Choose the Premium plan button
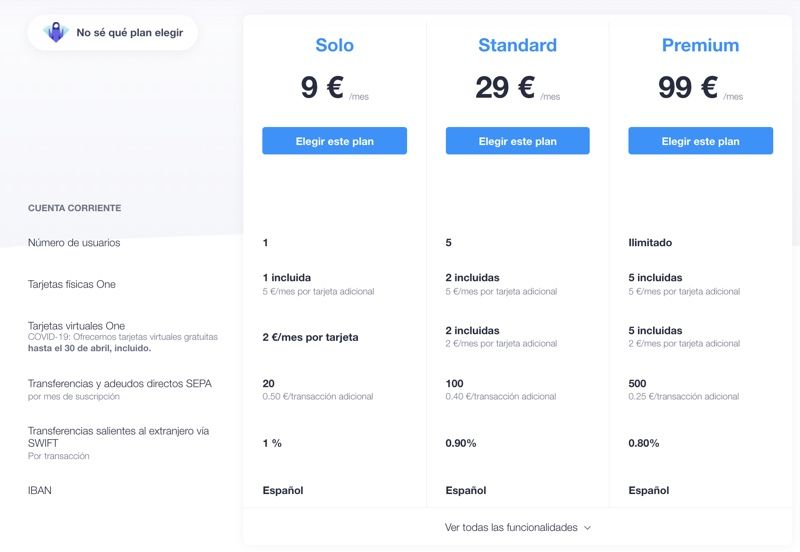The height and width of the screenshot is (552, 800). (x=701, y=141)
